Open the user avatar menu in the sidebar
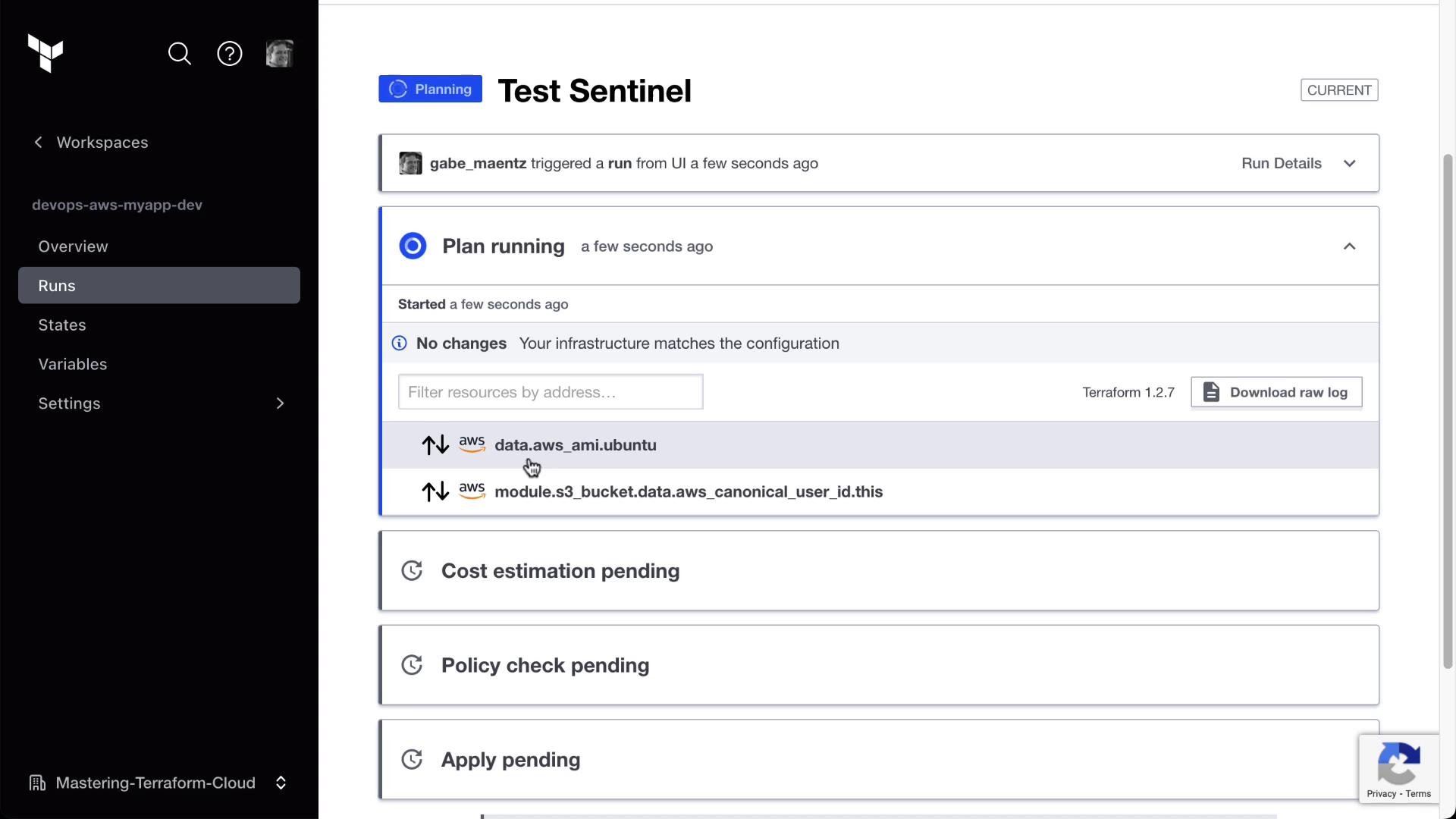1456x819 pixels. point(280,54)
